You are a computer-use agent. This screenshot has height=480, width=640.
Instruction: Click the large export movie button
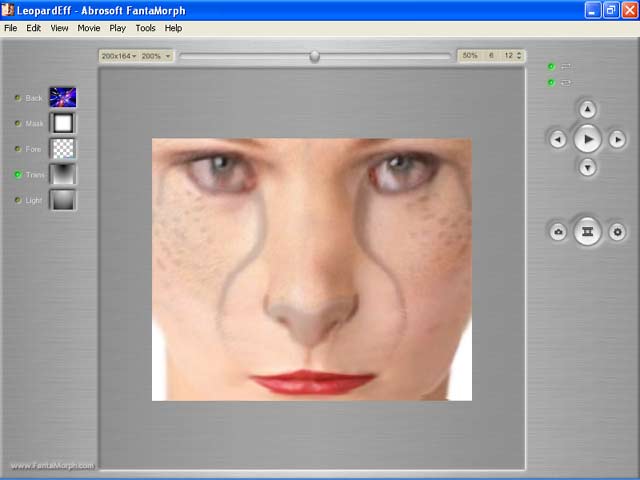coord(588,231)
